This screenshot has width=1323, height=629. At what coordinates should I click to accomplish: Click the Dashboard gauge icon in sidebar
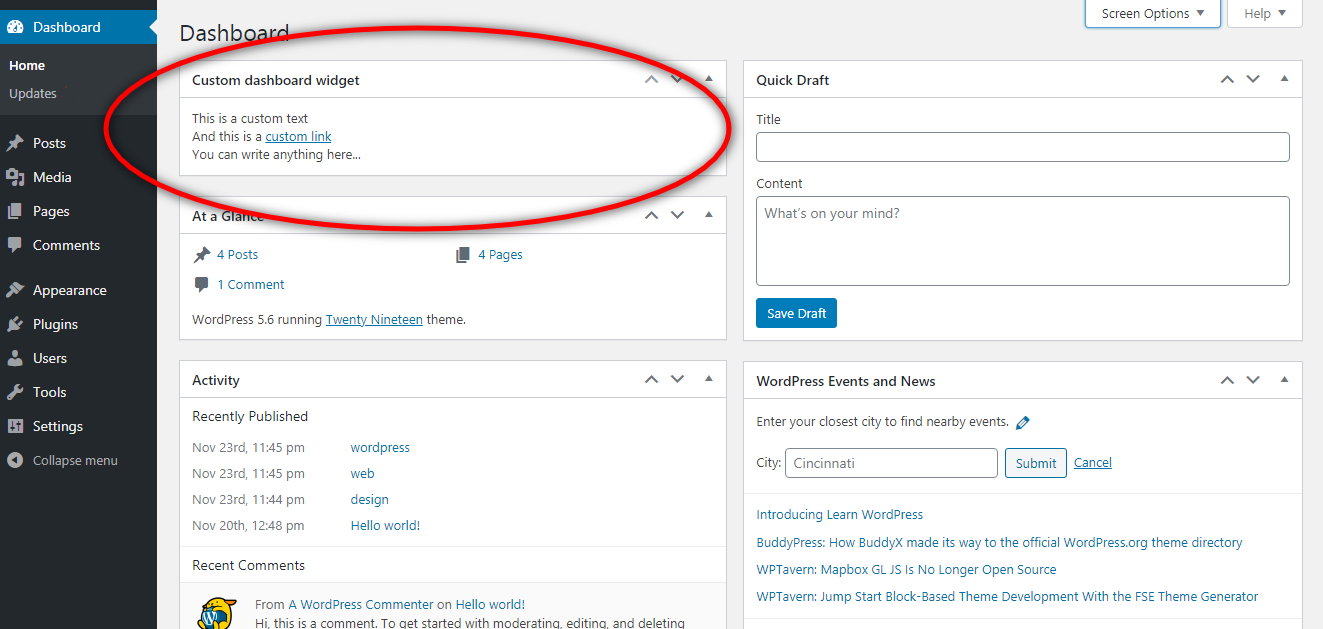pyautogui.click(x=15, y=27)
